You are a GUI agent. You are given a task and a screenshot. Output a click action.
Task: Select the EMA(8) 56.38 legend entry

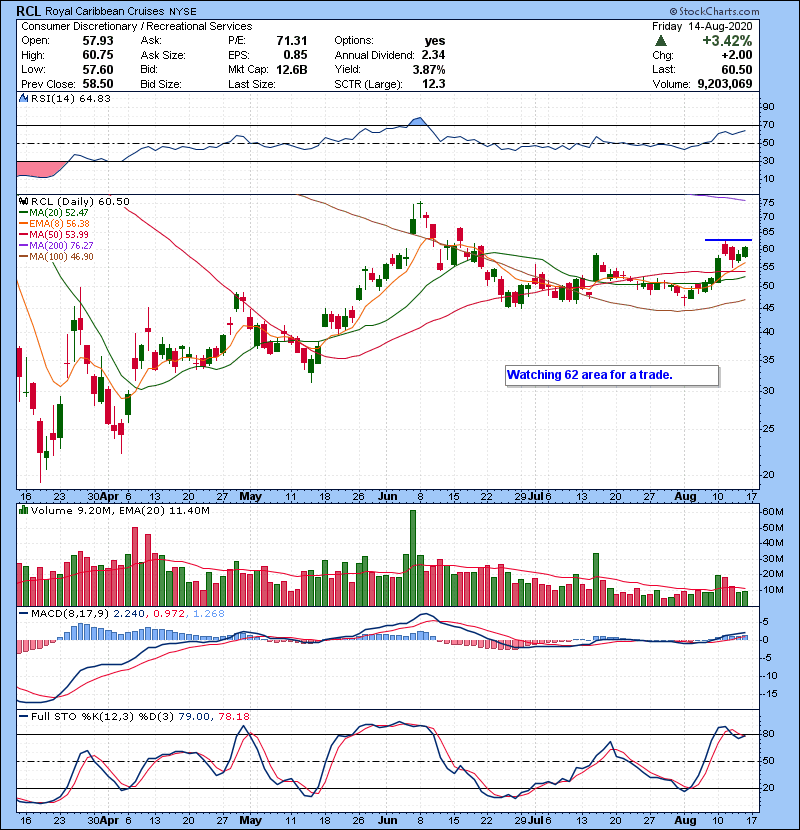click(55, 224)
